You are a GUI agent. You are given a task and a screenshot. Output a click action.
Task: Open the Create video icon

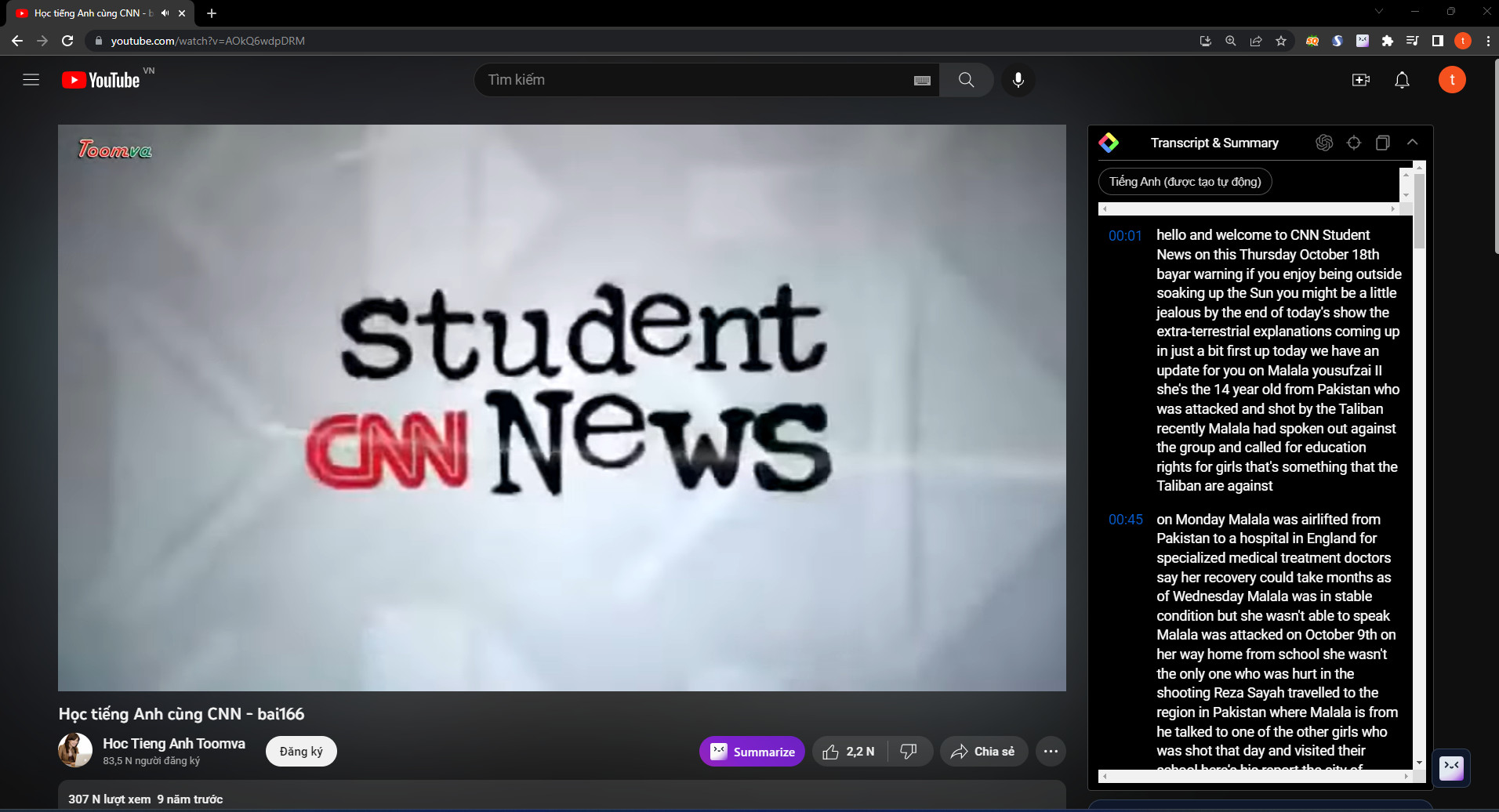[1360, 80]
